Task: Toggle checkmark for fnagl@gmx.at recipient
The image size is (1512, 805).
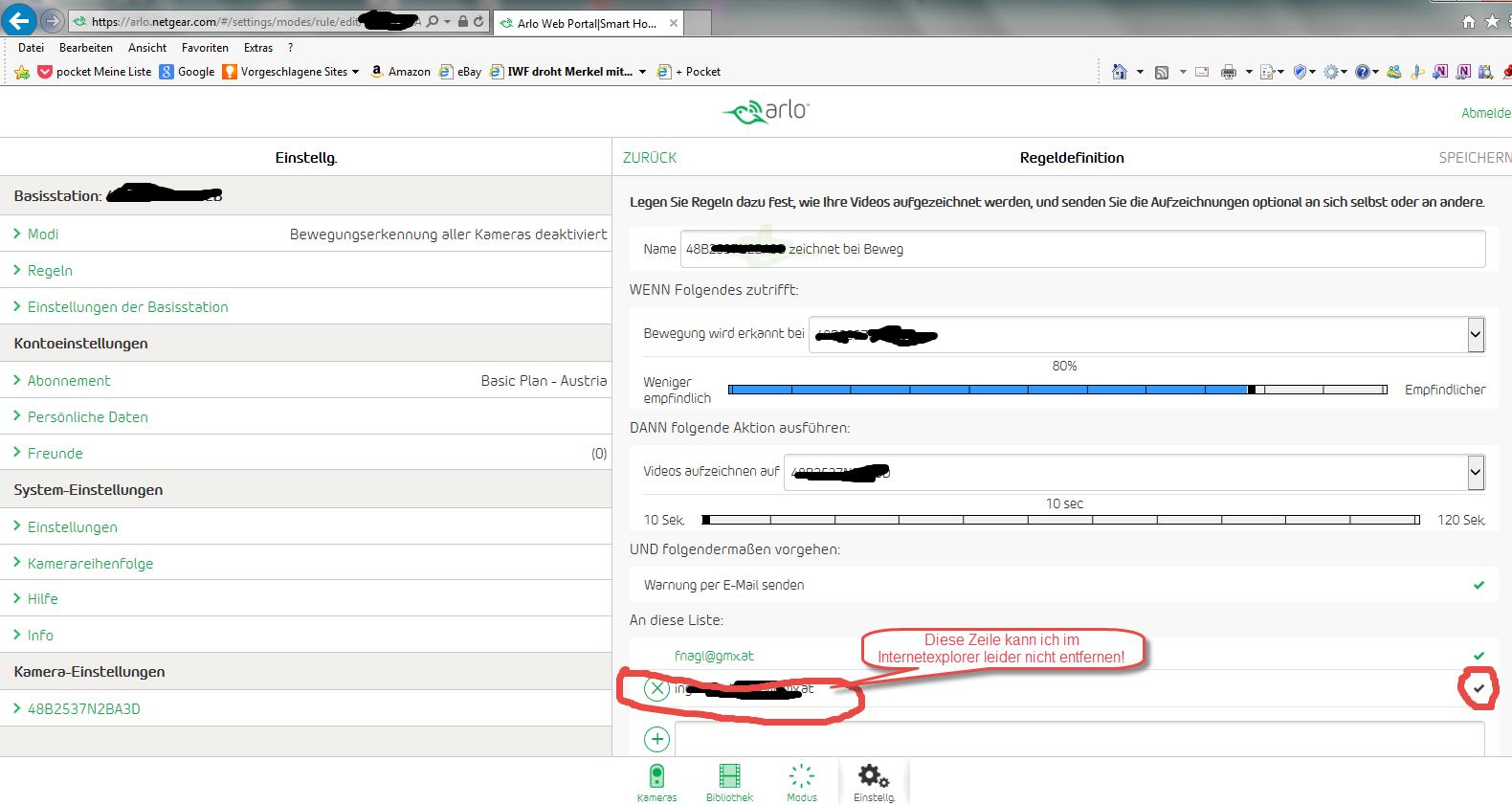Action: tap(1479, 656)
